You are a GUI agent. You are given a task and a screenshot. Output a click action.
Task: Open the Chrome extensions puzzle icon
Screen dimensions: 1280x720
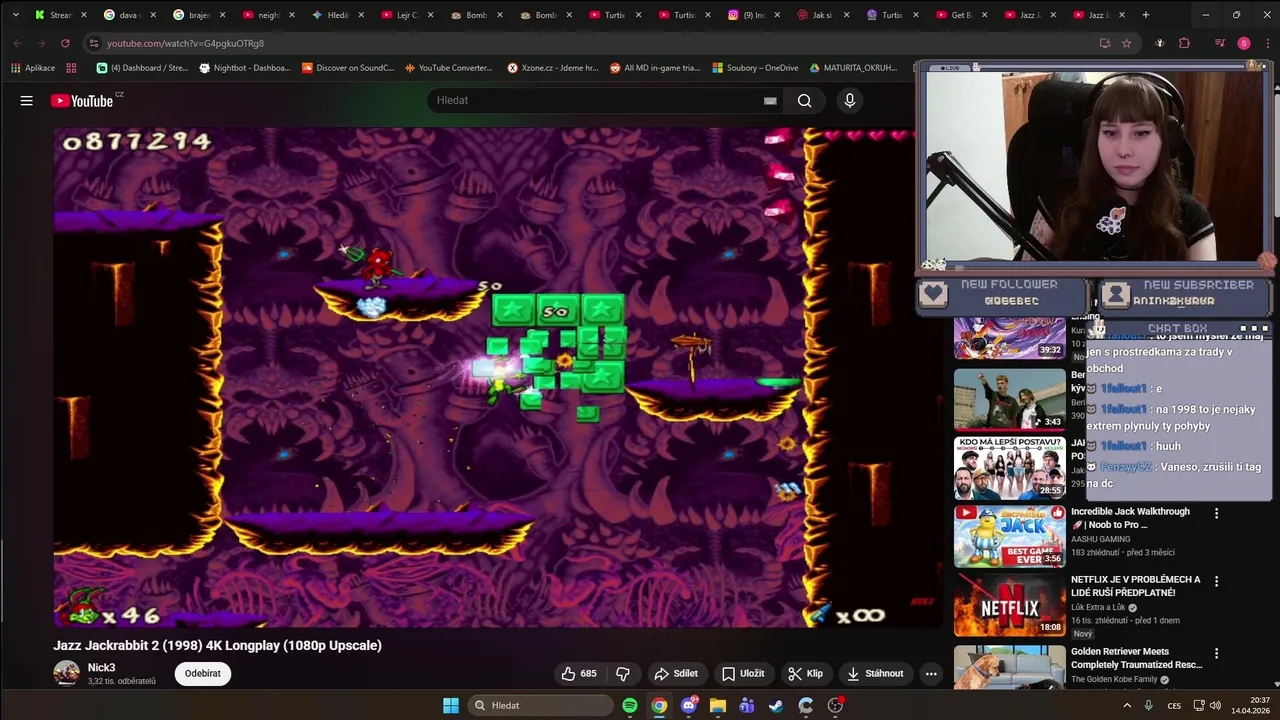pyautogui.click(x=1184, y=43)
